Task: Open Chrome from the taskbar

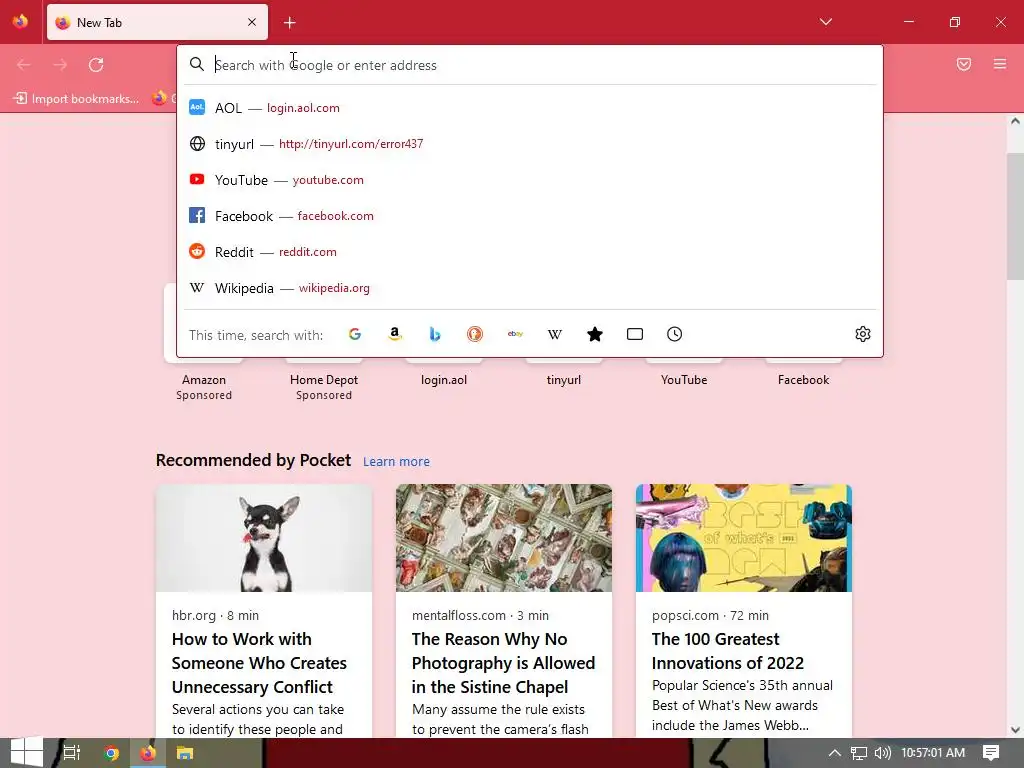Action: pos(112,753)
